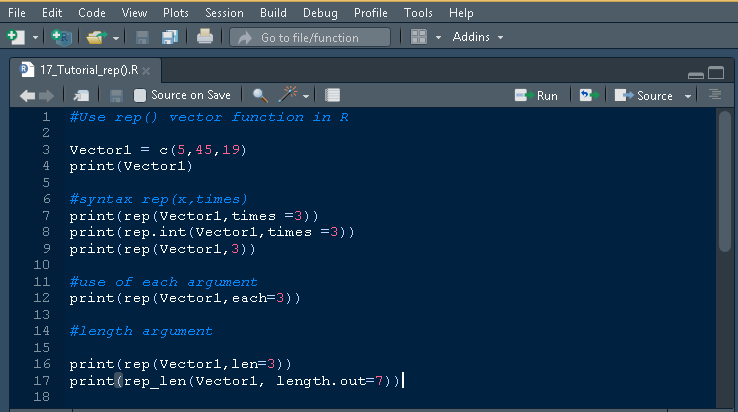This screenshot has width=738, height=412.
Task: Print the current file
Action: point(205,37)
